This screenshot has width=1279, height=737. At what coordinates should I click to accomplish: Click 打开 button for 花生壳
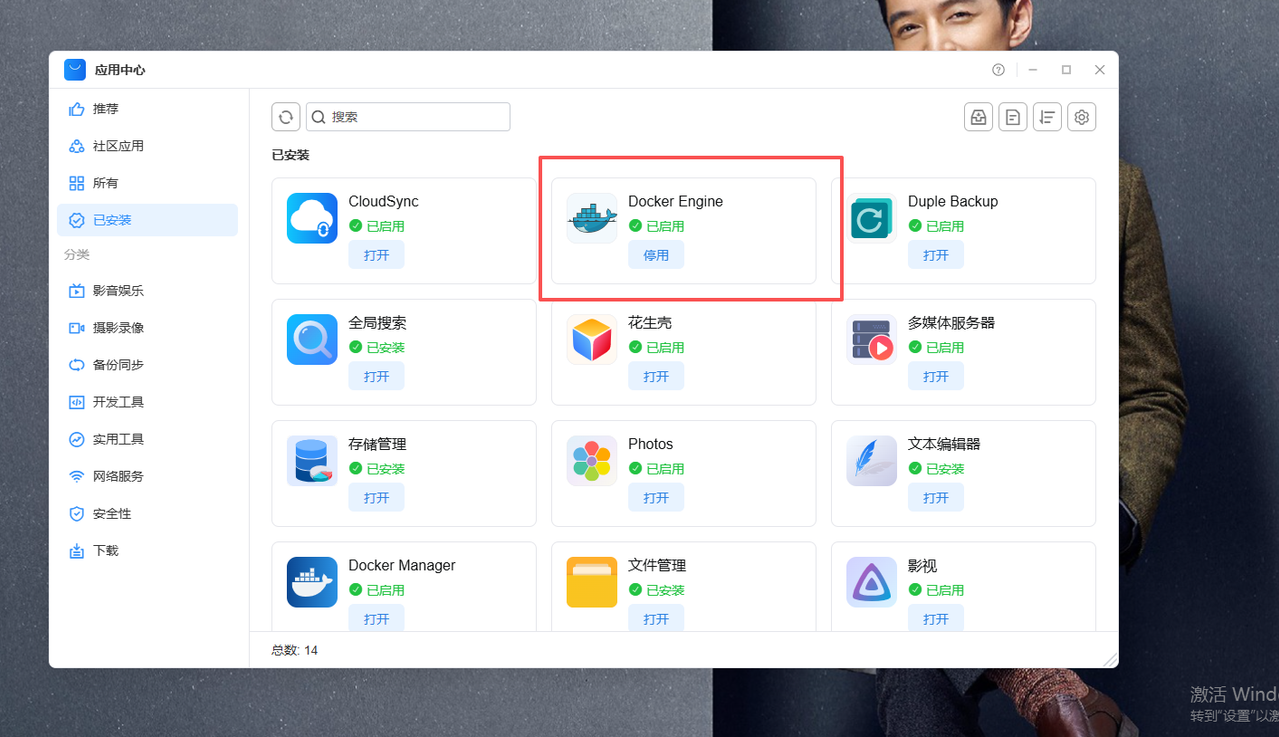(x=656, y=376)
